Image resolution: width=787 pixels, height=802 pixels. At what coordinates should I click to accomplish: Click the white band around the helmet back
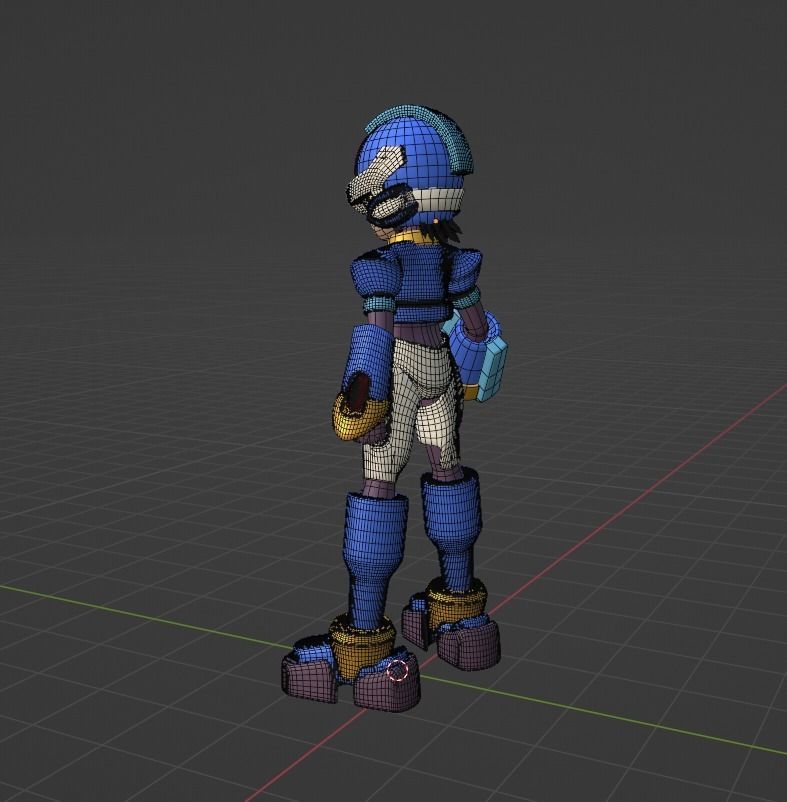[x=440, y=198]
